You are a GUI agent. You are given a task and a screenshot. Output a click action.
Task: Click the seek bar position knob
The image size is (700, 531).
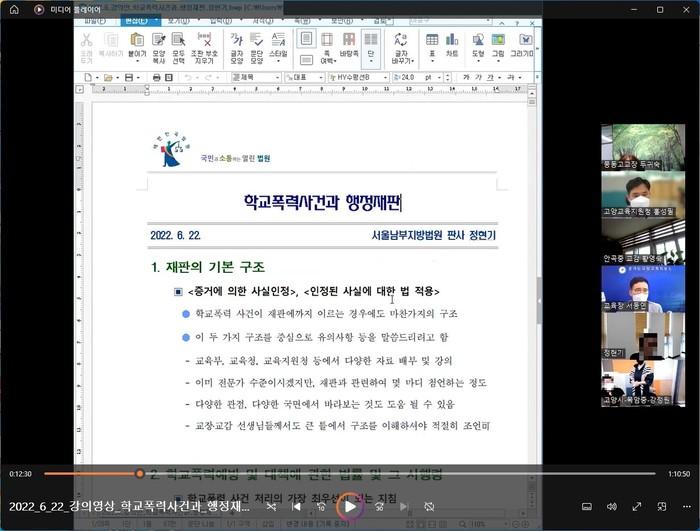point(140,473)
